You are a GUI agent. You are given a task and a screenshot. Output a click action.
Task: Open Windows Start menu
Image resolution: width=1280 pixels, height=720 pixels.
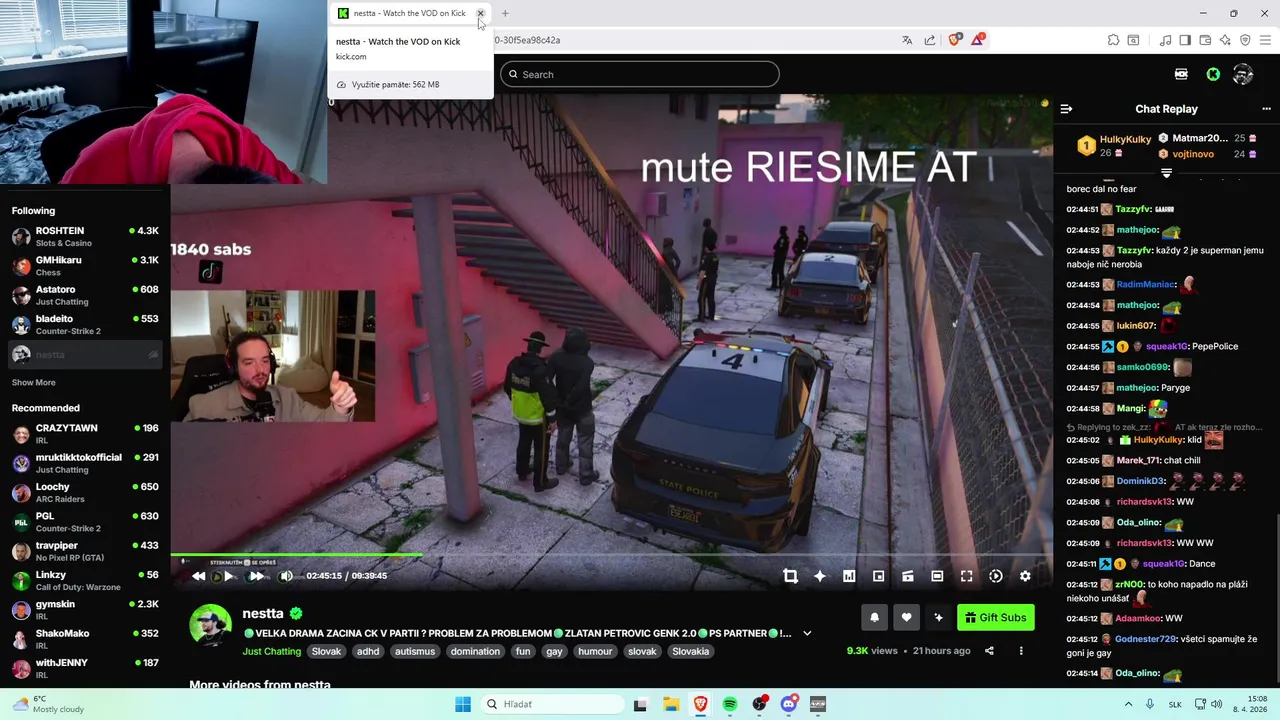click(x=463, y=704)
